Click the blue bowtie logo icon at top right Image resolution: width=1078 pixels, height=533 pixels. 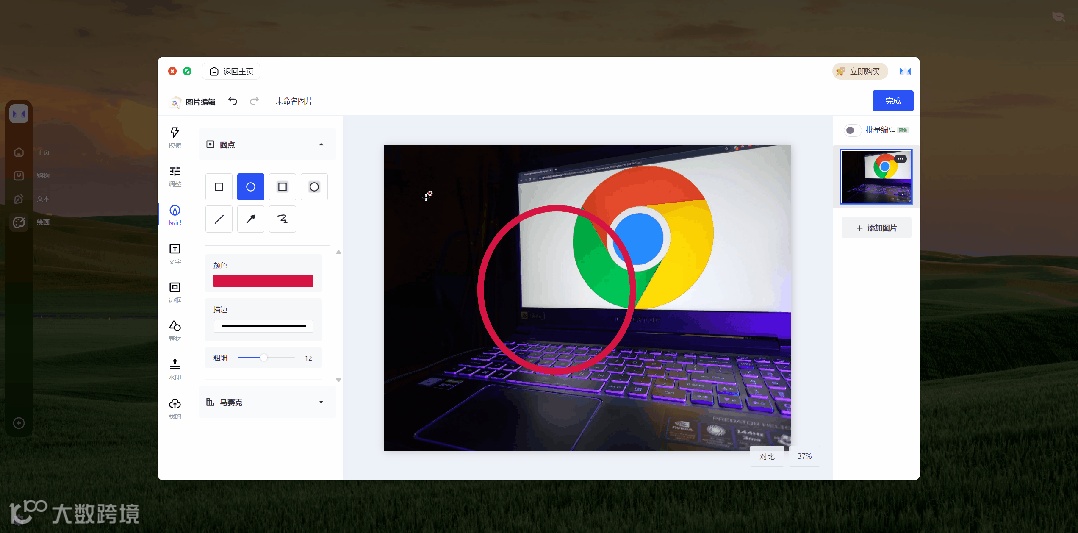905,71
